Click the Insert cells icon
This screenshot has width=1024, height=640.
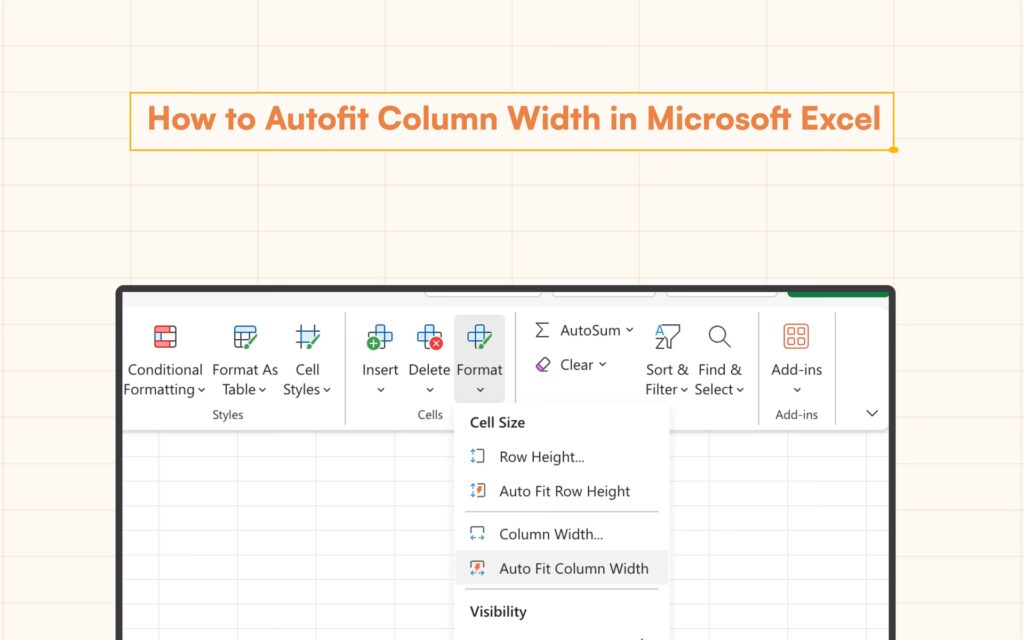[x=380, y=337]
